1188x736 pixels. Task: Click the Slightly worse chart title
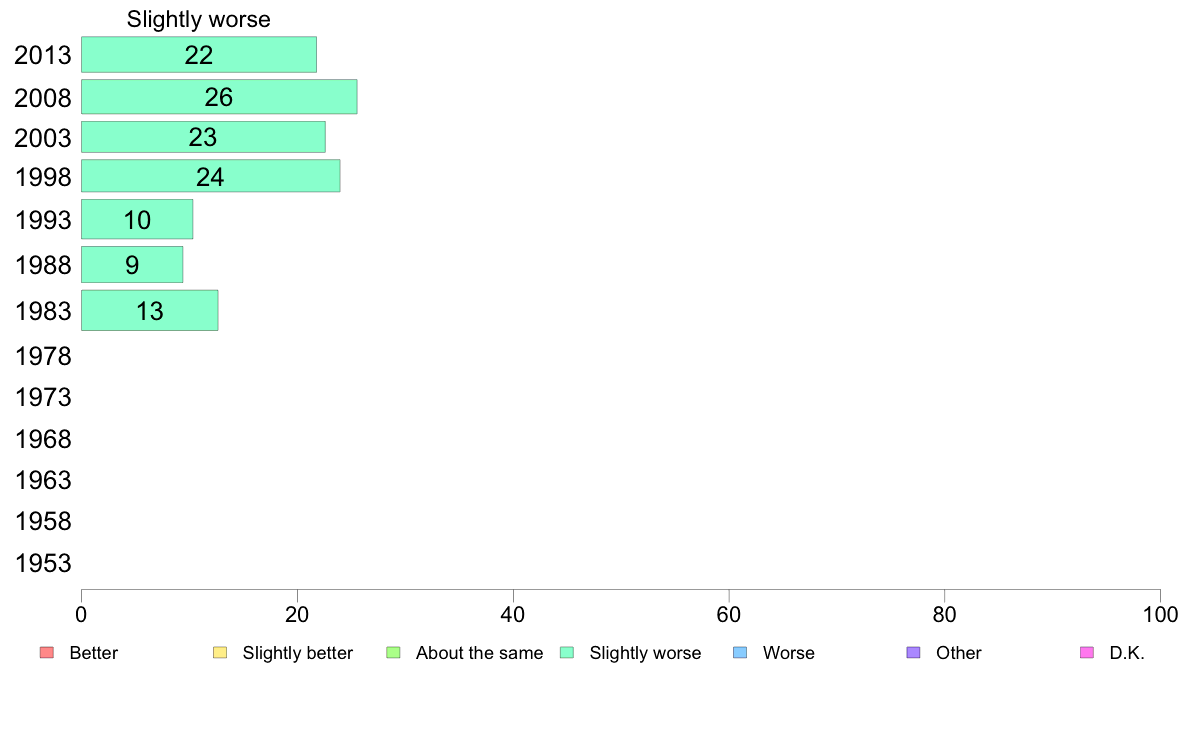click(x=199, y=20)
